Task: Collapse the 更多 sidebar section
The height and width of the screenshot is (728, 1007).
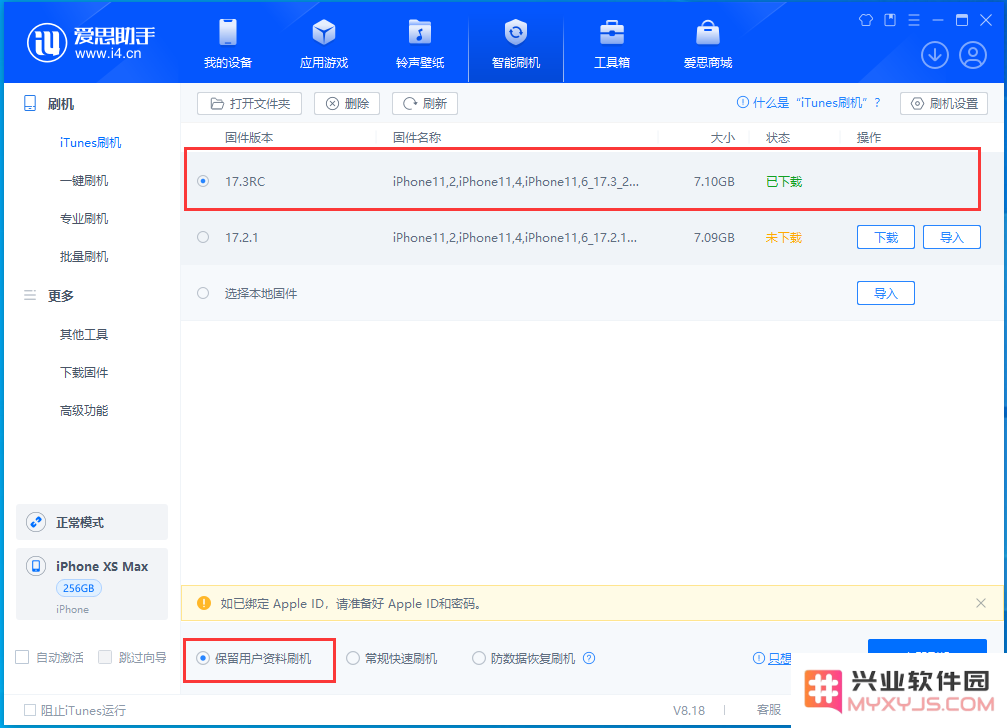Action: pos(61,296)
